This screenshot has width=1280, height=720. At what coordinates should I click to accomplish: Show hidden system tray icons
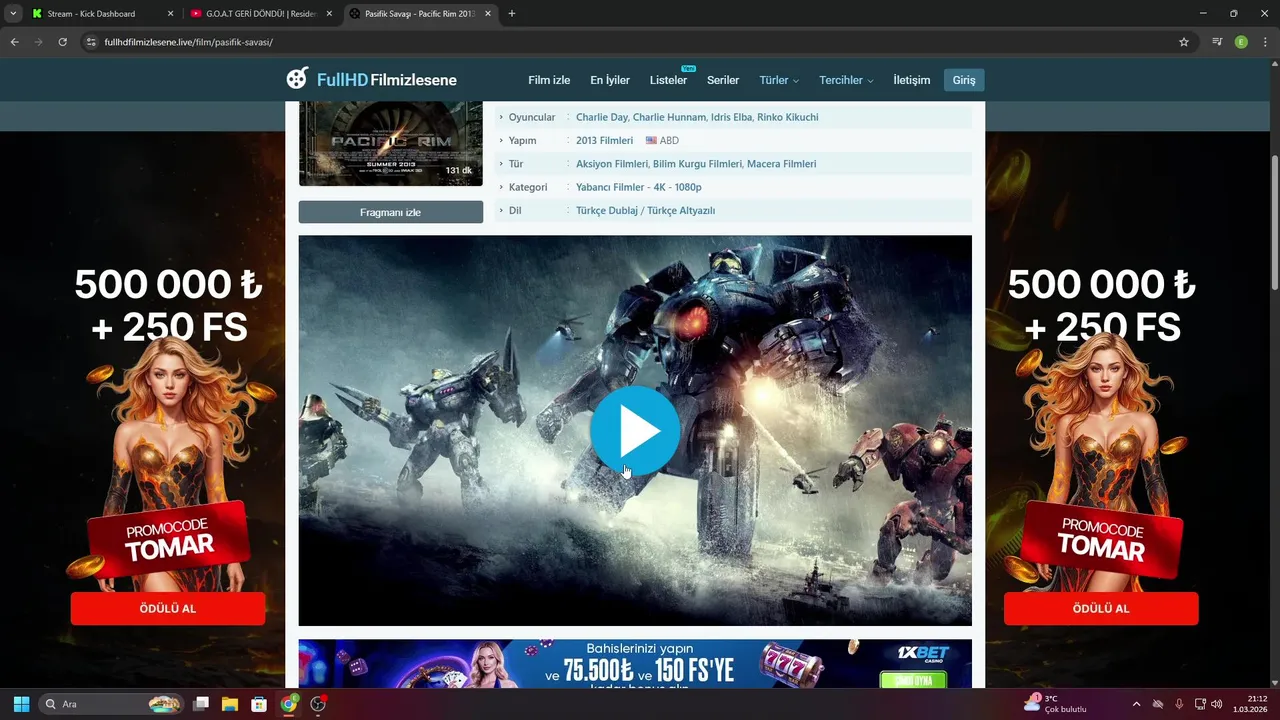1136,704
